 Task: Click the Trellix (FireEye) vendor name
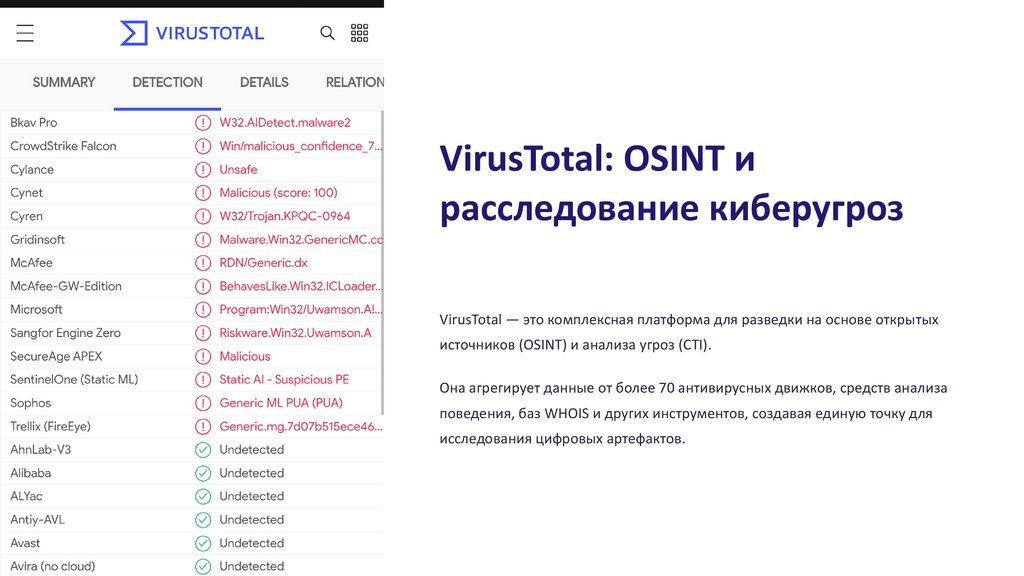[x=50, y=426]
